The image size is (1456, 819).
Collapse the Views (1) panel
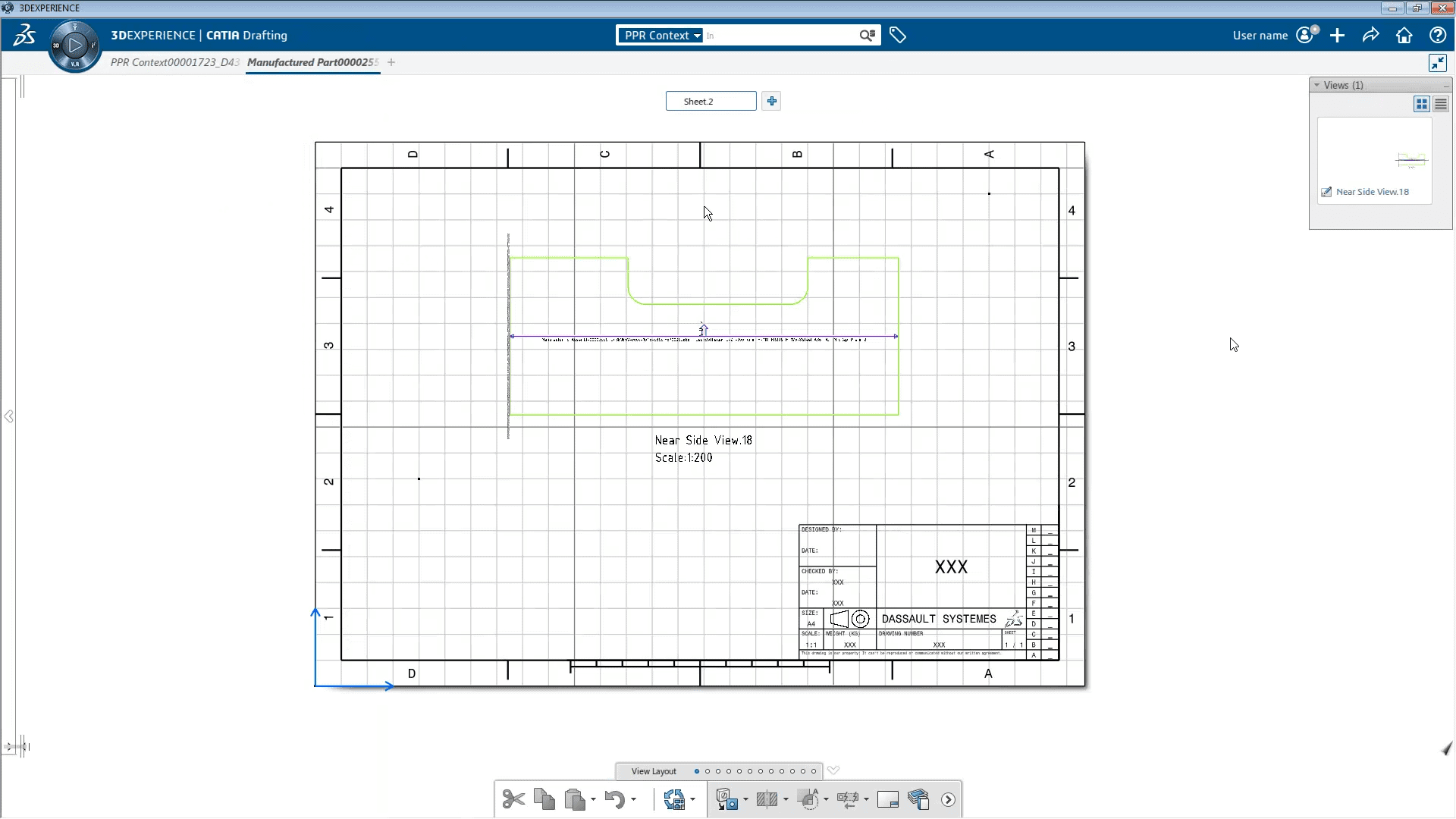[x=1317, y=85]
